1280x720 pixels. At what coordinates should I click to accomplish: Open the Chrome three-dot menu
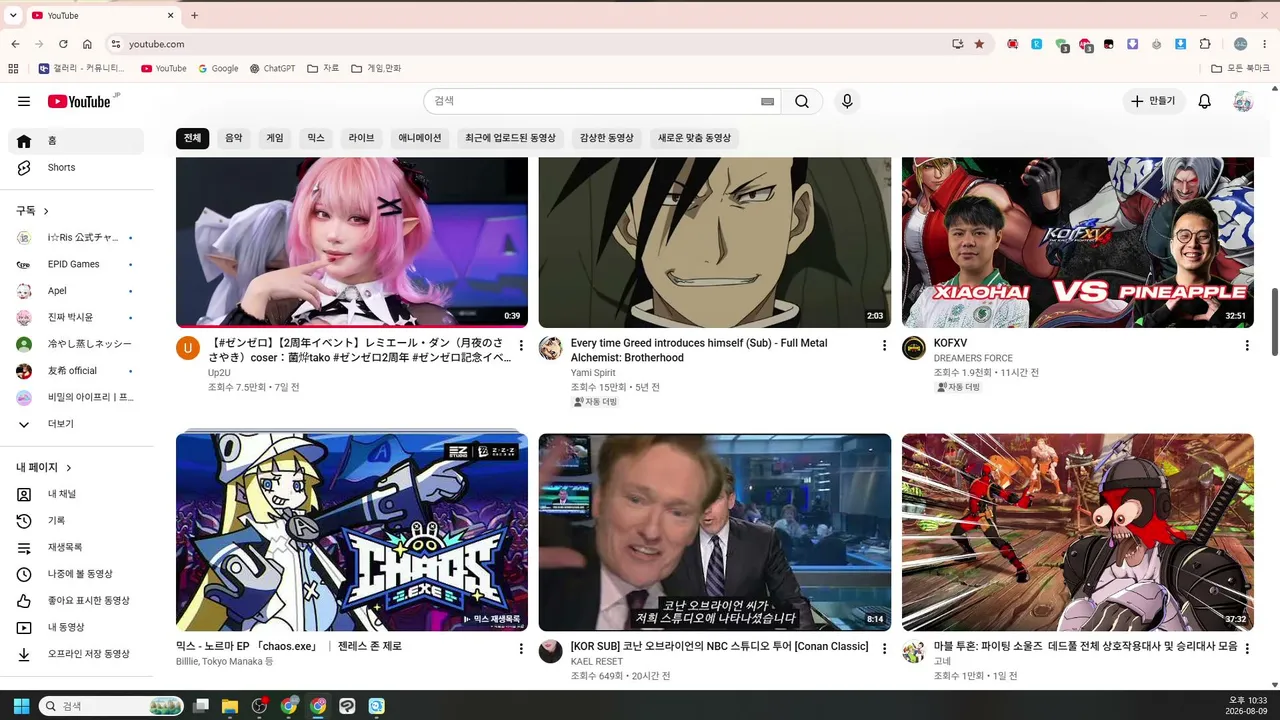[x=1266, y=44]
